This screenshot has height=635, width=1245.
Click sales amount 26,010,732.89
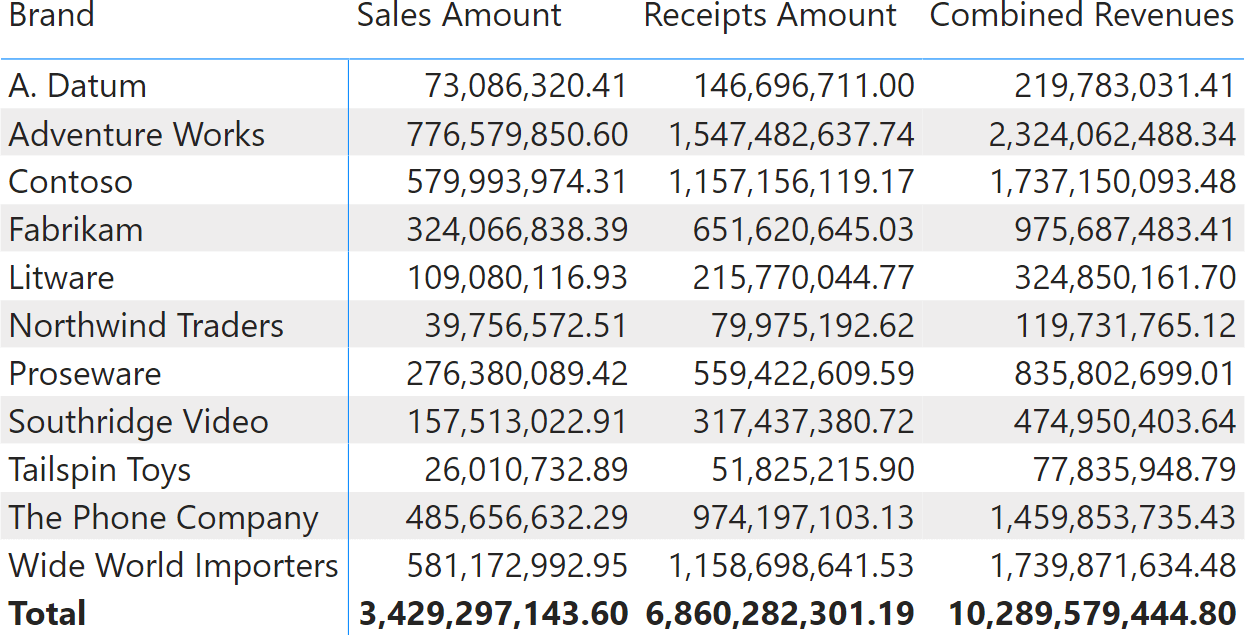(526, 470)
